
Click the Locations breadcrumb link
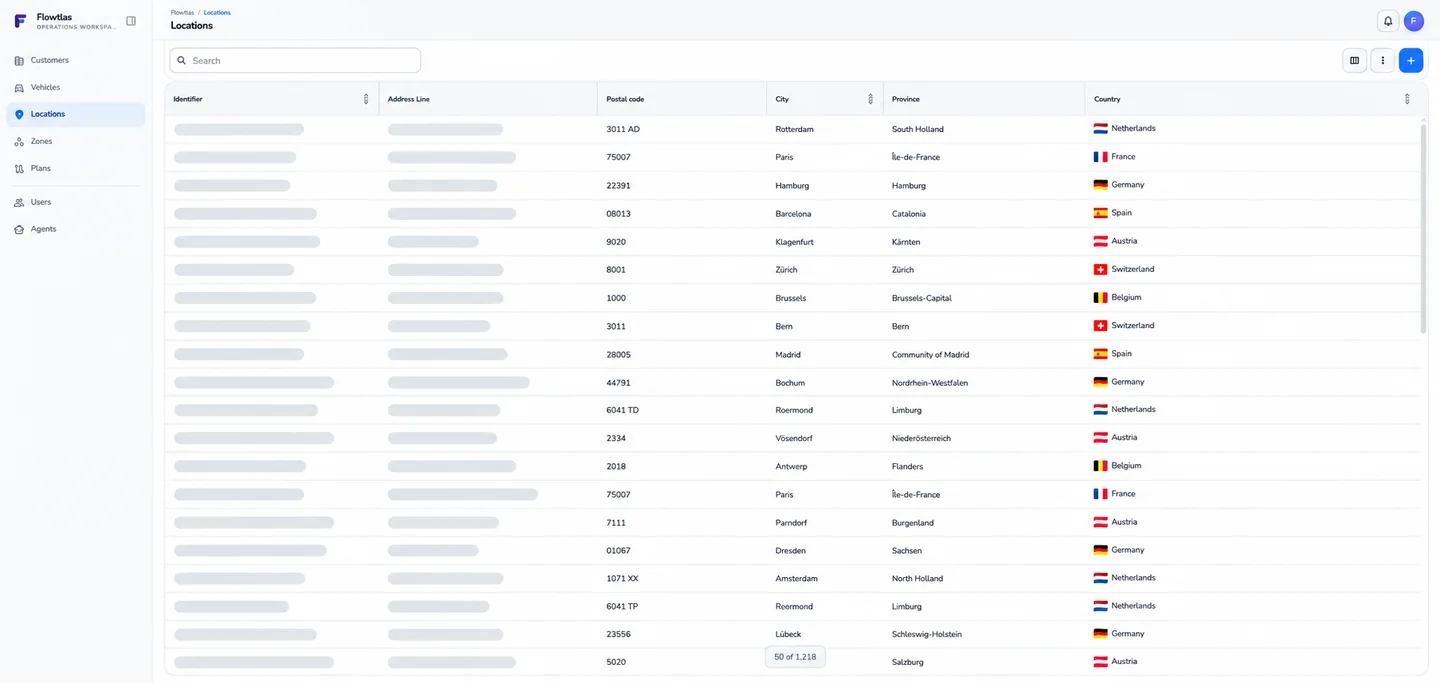[x=217, y=13]
